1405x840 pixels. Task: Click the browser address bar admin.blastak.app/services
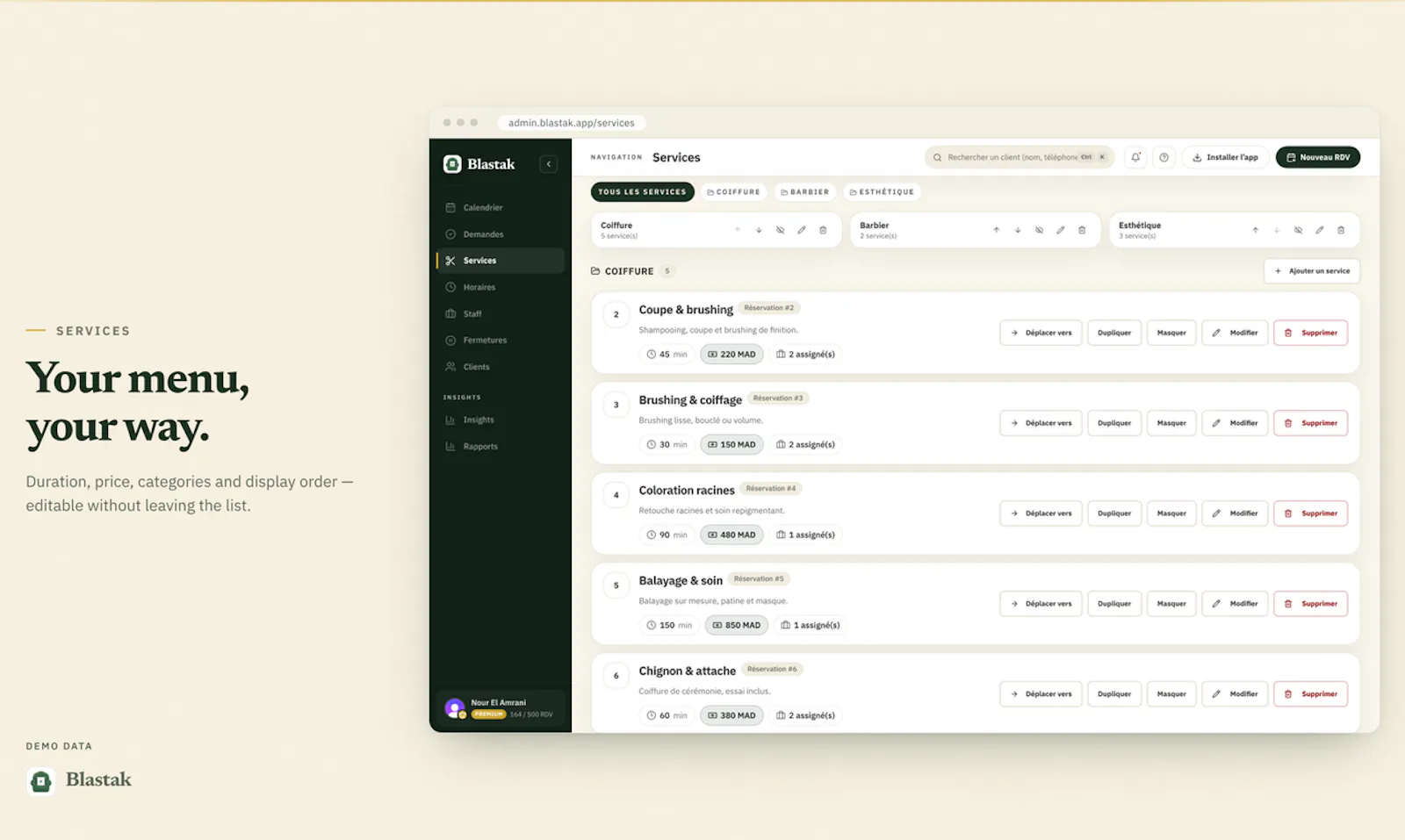[571, 123]
